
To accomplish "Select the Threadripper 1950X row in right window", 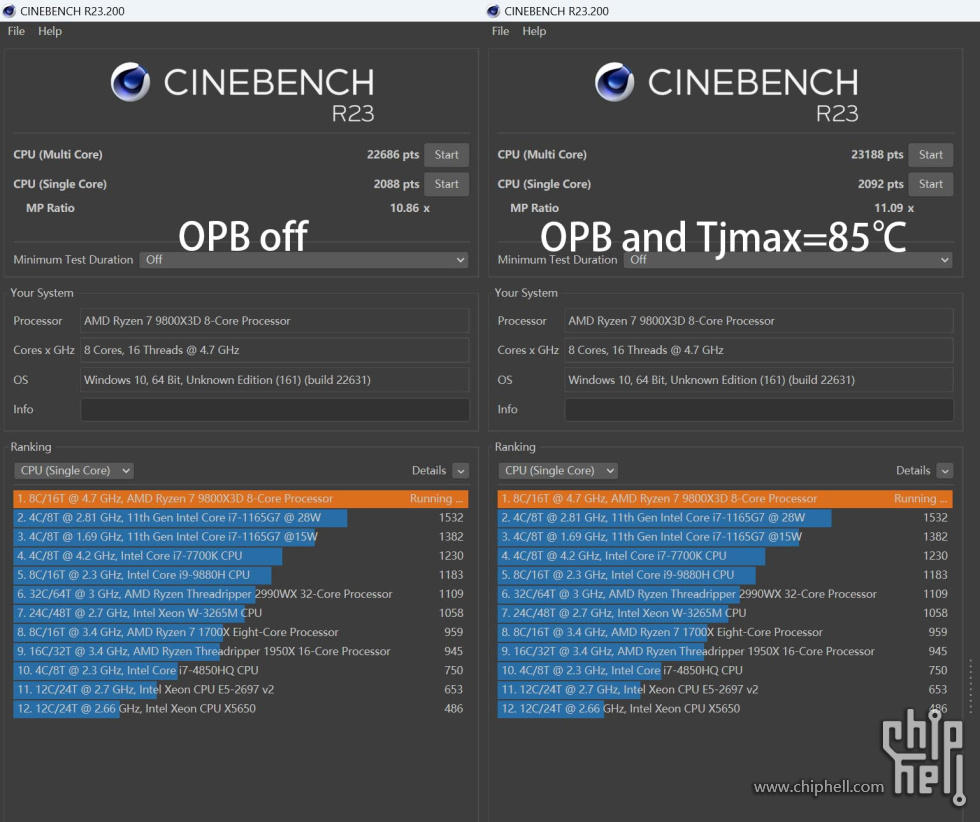I will 725,651.
